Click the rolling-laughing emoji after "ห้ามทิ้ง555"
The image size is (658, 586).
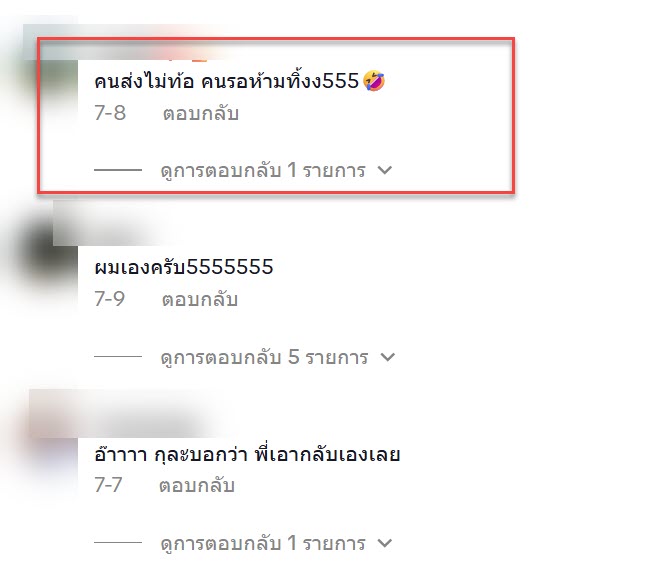tap(374, 81)
